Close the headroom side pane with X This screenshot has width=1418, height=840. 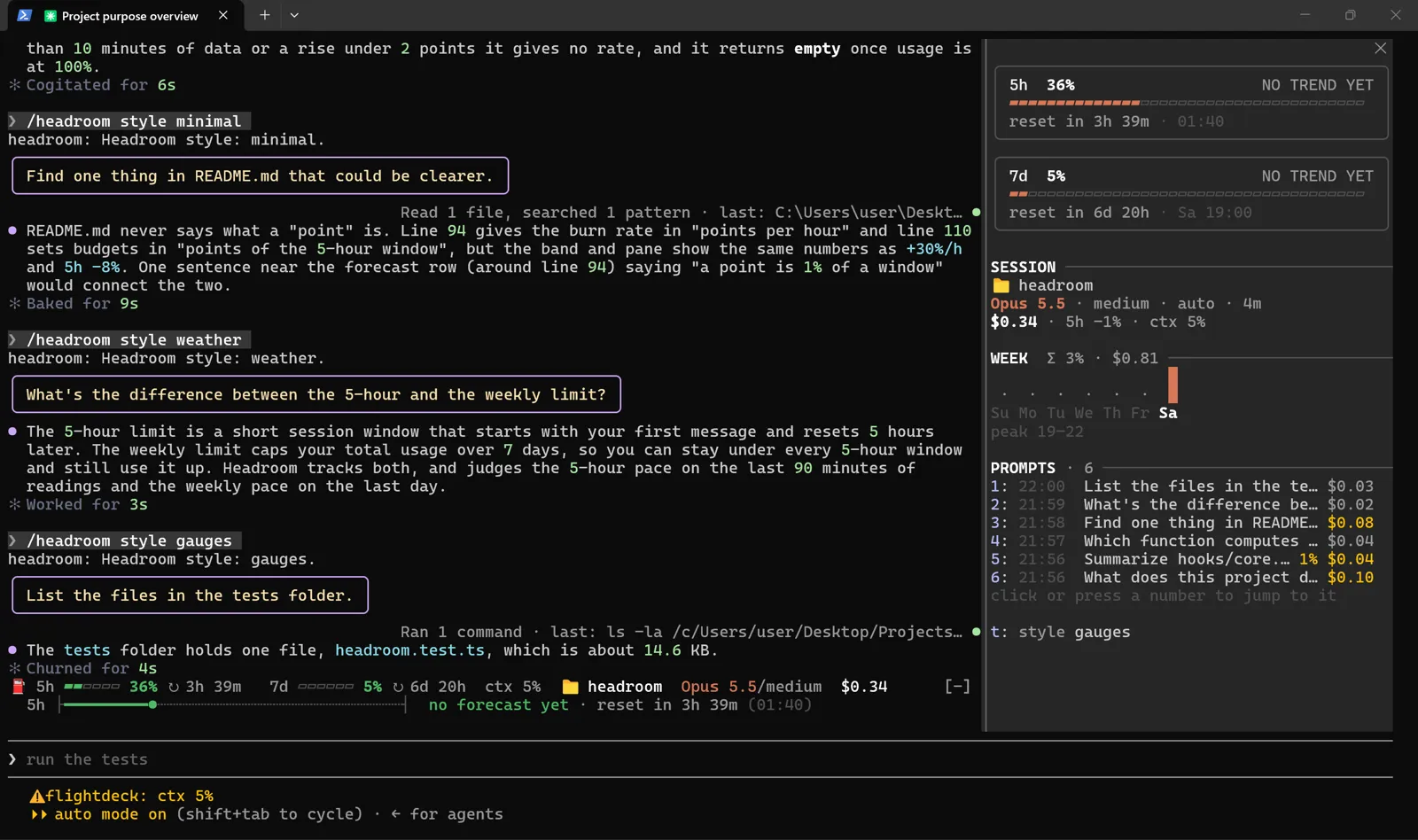pos(1380,49)
